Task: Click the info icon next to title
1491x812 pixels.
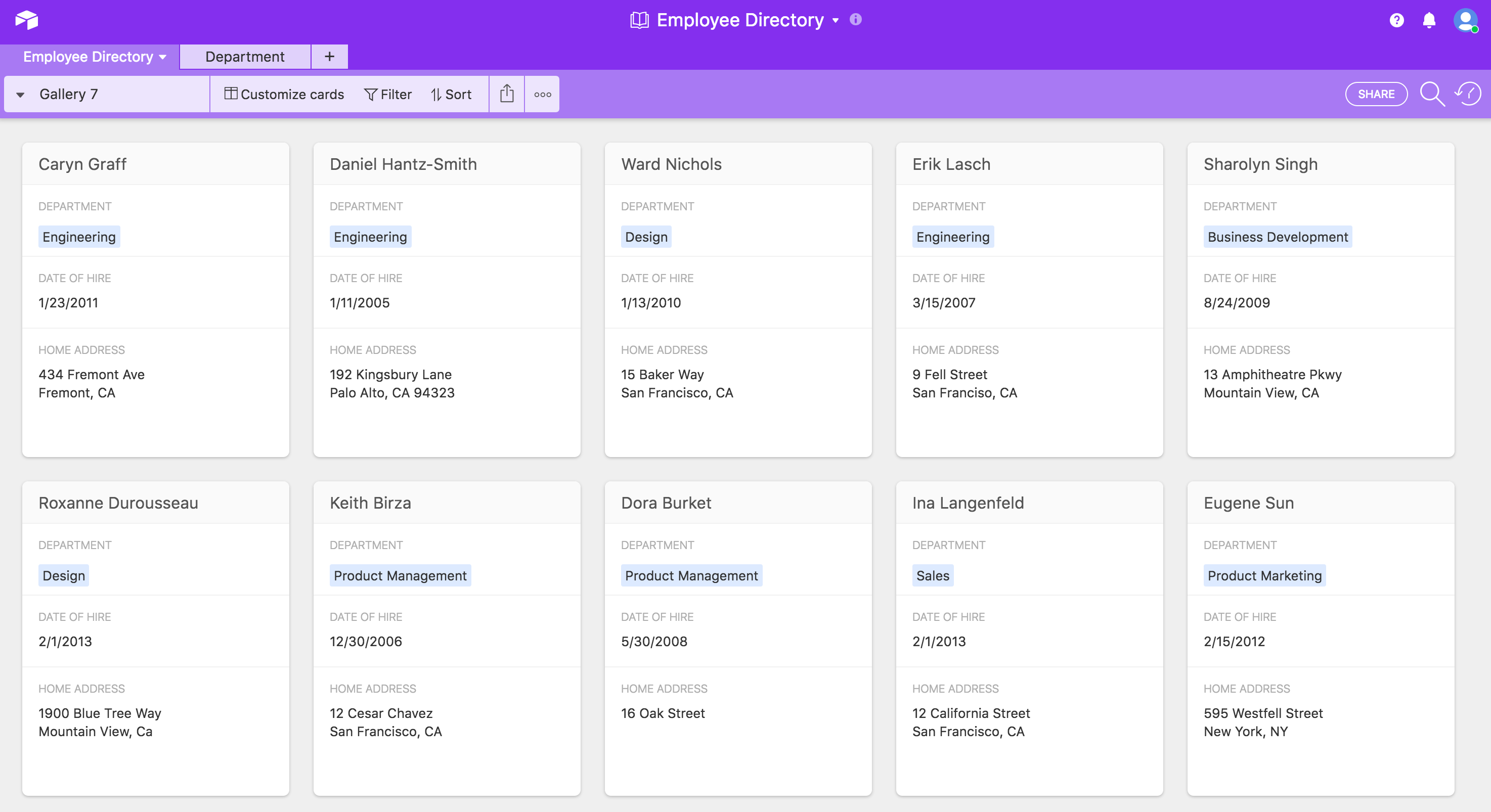Action: click(858, 19)
